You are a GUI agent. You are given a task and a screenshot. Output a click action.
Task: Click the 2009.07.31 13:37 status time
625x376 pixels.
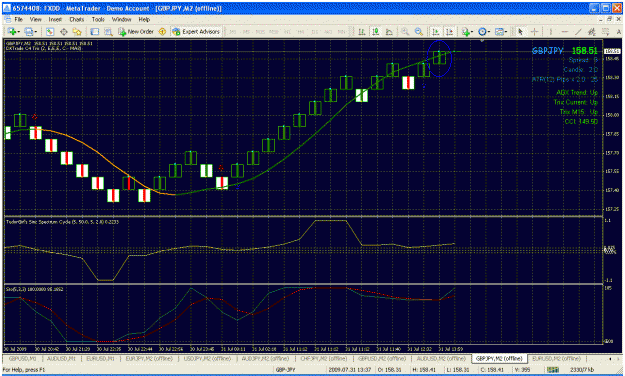pyautogui.click(x=349, y=370)
